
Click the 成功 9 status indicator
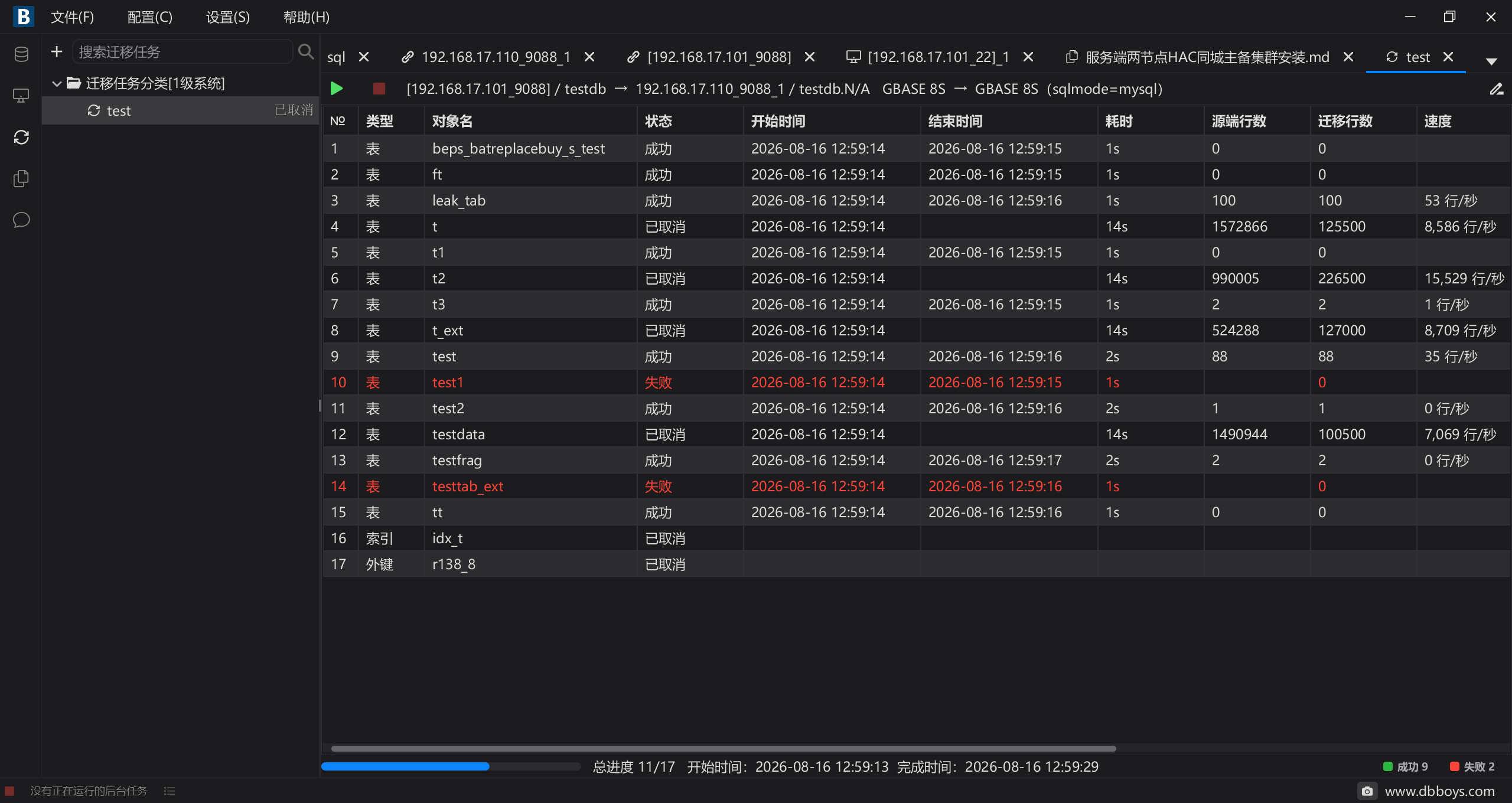pyautogui.click(x=1406, y=766)
